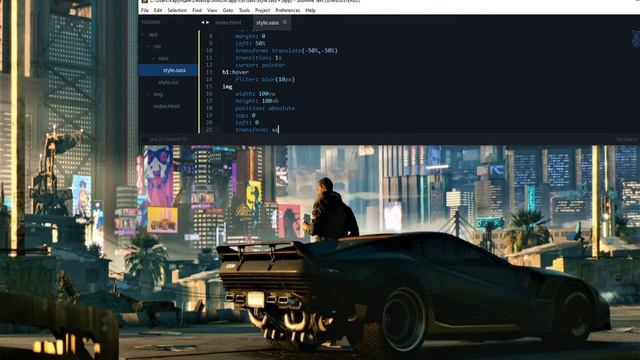Click the 'position: absolute' code line
Image resolution: width=640 pixels, height=360 pixels.
pyautogui.click(x=265, y=108)
